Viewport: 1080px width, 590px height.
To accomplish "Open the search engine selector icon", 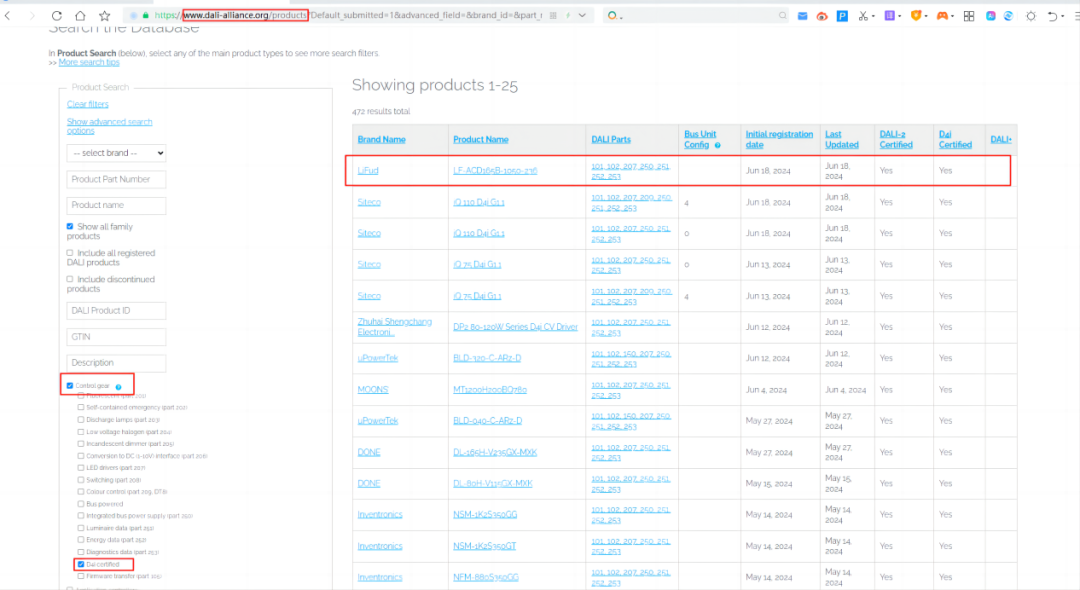I will (x=613, y=15).
